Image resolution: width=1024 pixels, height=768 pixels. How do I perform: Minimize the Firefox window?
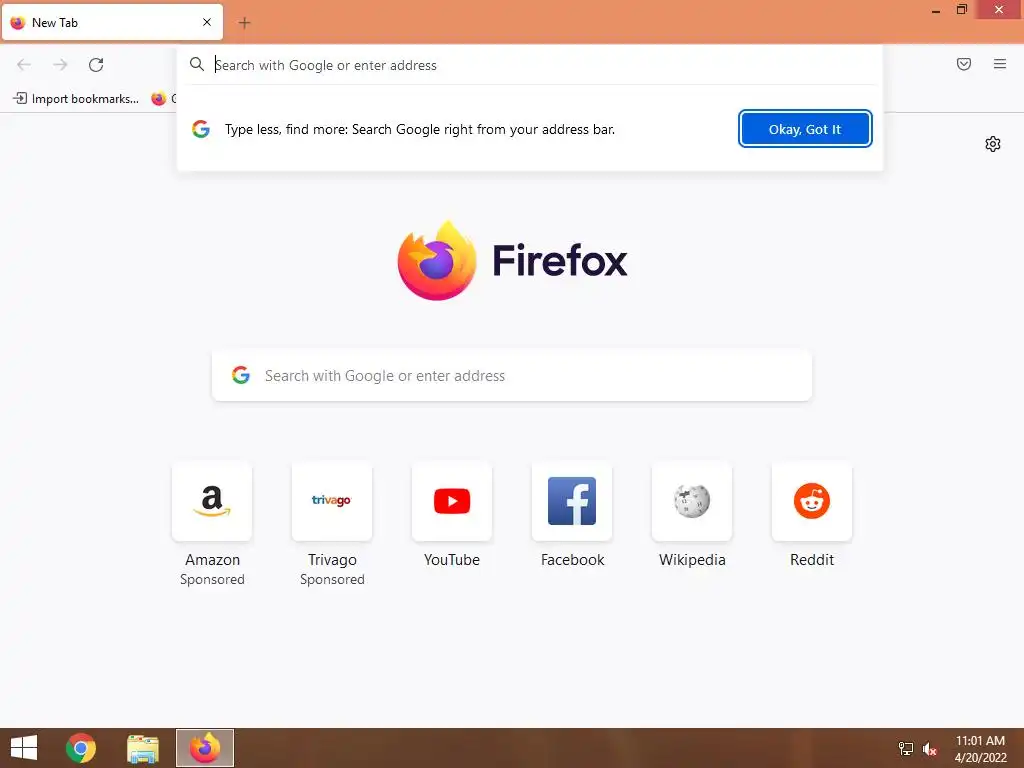coord(935,10)
